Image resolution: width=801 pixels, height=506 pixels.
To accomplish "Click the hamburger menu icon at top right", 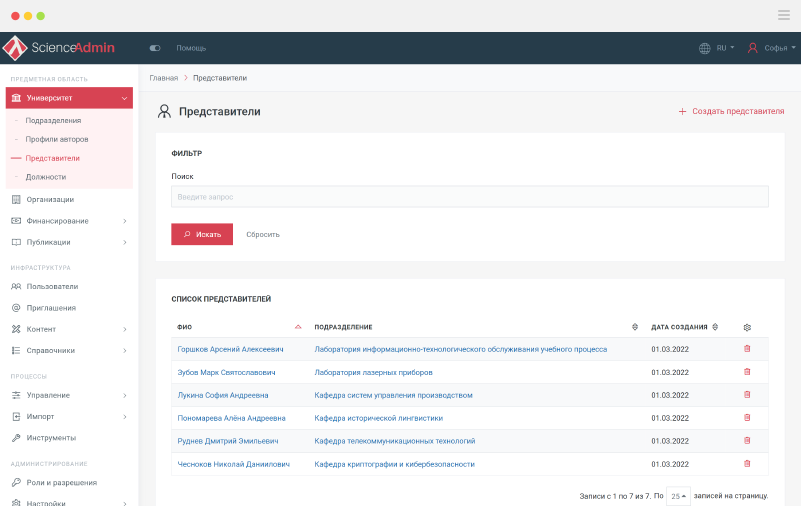I will tap(783, 15).
